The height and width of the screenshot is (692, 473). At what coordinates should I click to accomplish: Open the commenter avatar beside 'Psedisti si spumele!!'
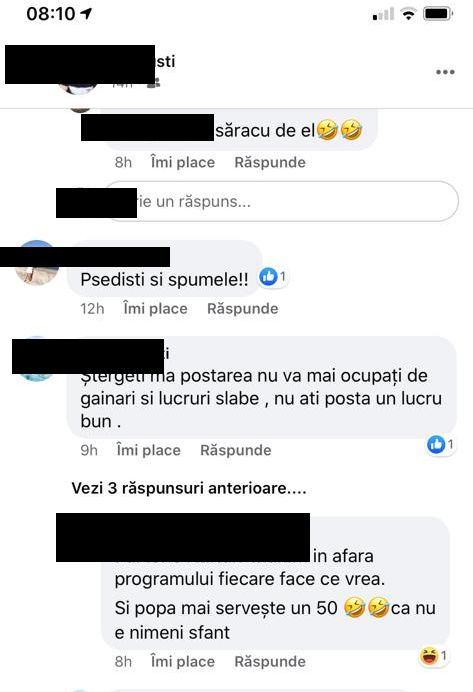[37, 263]
